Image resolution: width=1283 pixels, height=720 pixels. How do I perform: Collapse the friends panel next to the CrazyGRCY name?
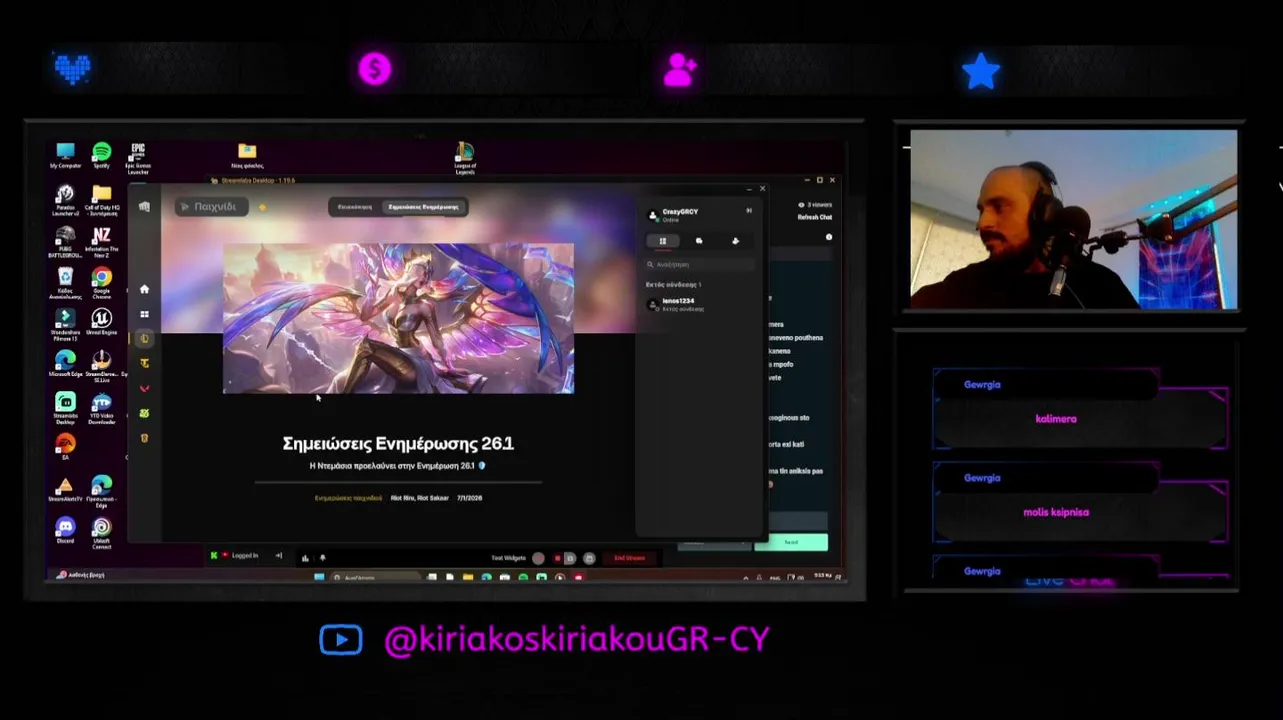click(x=748, y=211)
